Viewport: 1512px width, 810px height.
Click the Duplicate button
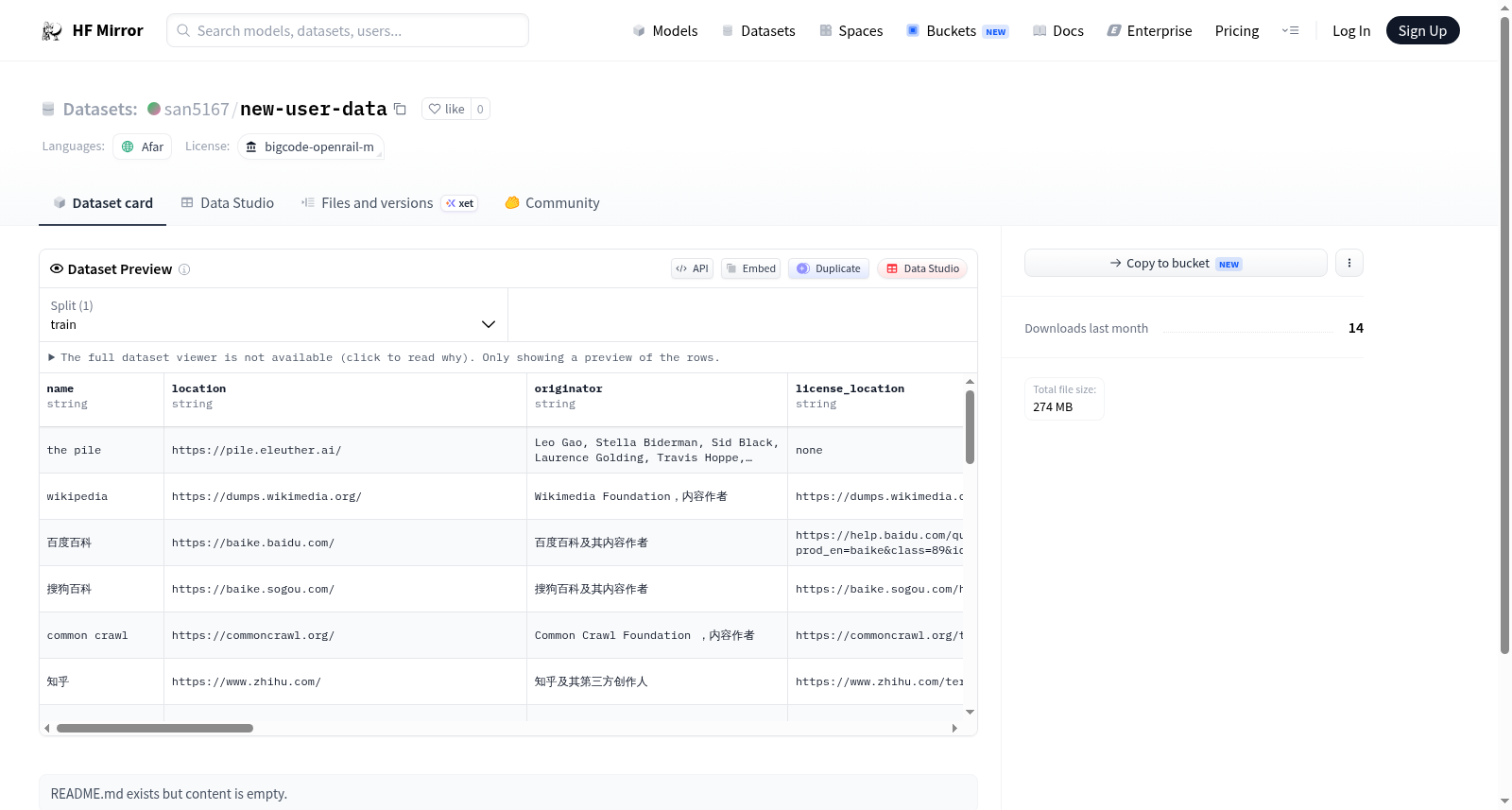829,268
